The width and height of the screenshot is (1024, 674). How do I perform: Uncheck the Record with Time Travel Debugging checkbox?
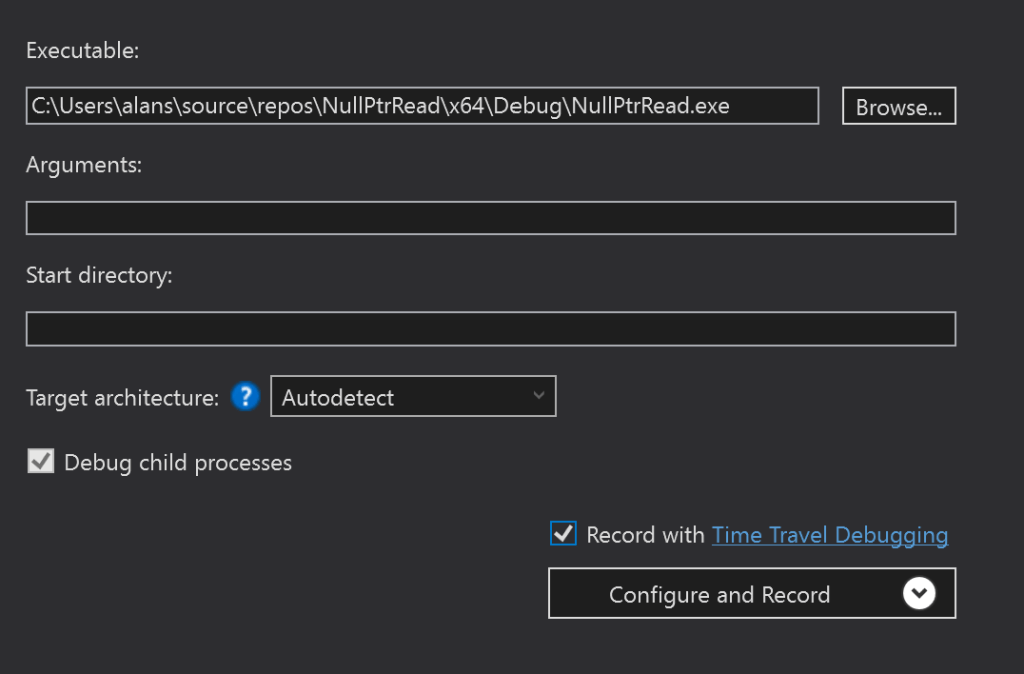coord(563,534)
